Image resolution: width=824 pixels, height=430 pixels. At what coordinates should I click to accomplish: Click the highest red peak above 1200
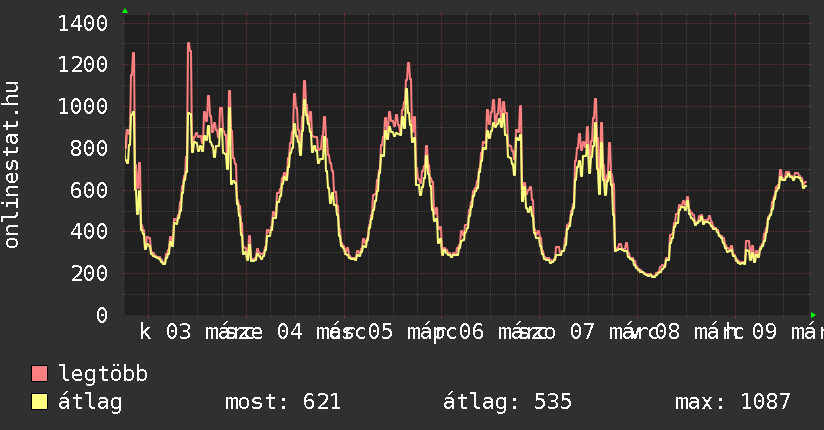(x=188, y=45)
